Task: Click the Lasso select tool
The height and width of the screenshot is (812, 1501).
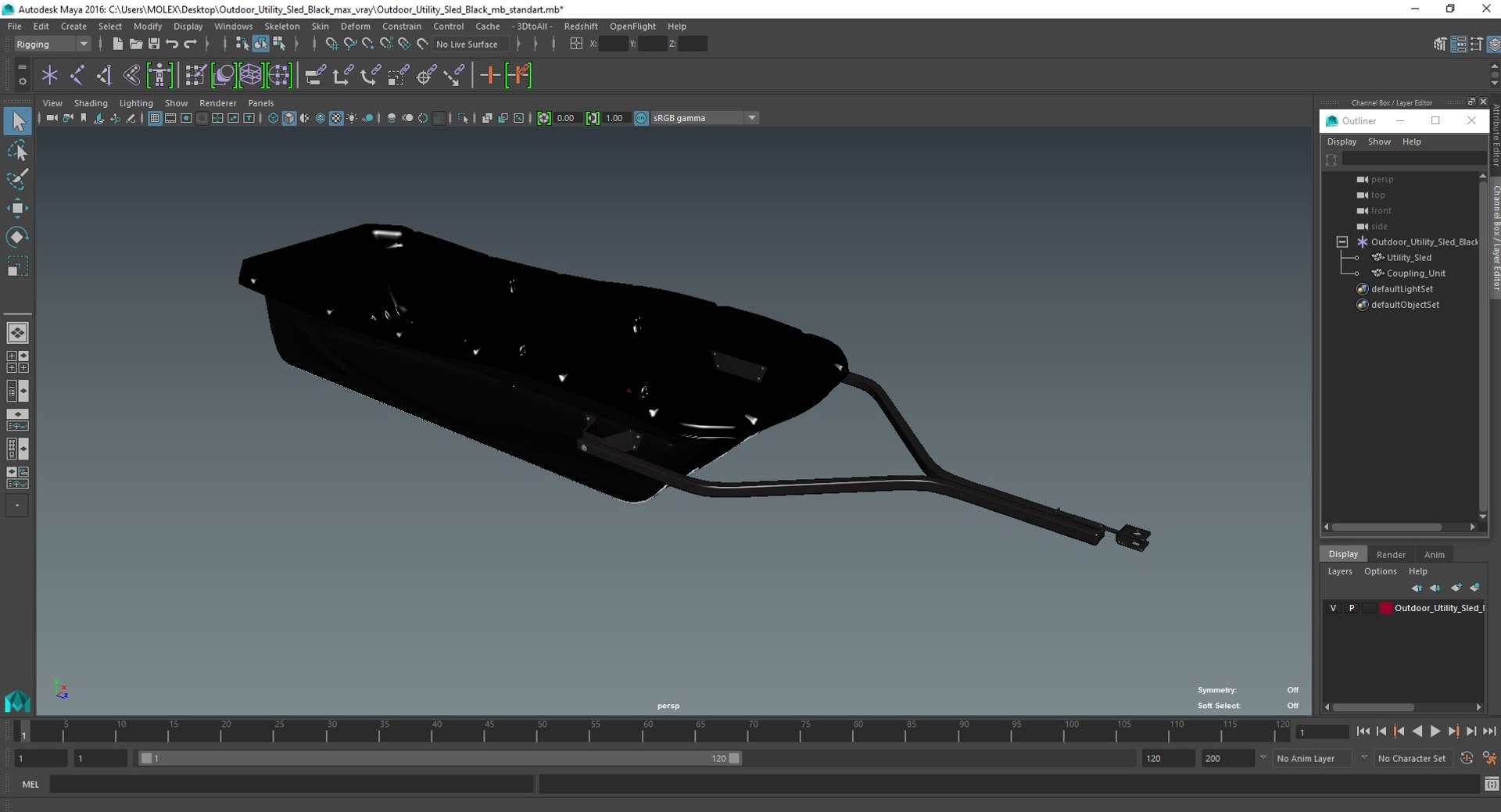Action: click(x=17, y=150)
